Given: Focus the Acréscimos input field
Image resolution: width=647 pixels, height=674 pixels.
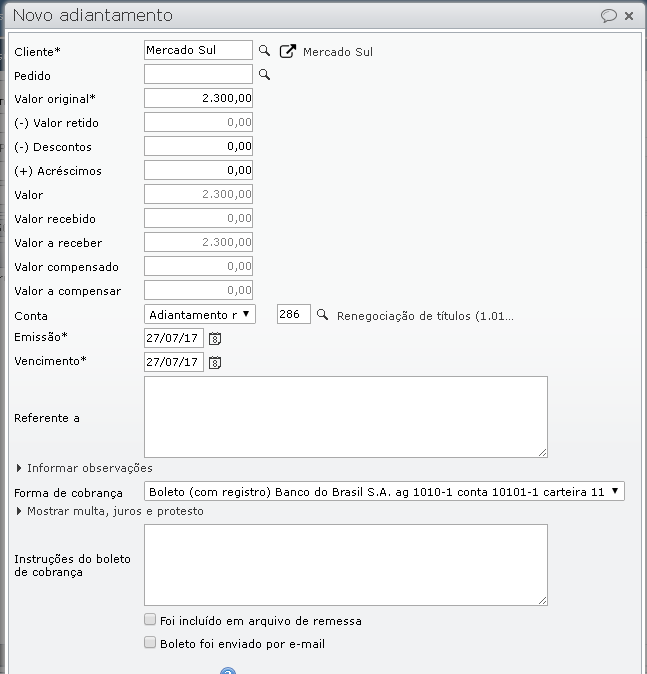Looking at the screenshot, I should click(198, 170).
